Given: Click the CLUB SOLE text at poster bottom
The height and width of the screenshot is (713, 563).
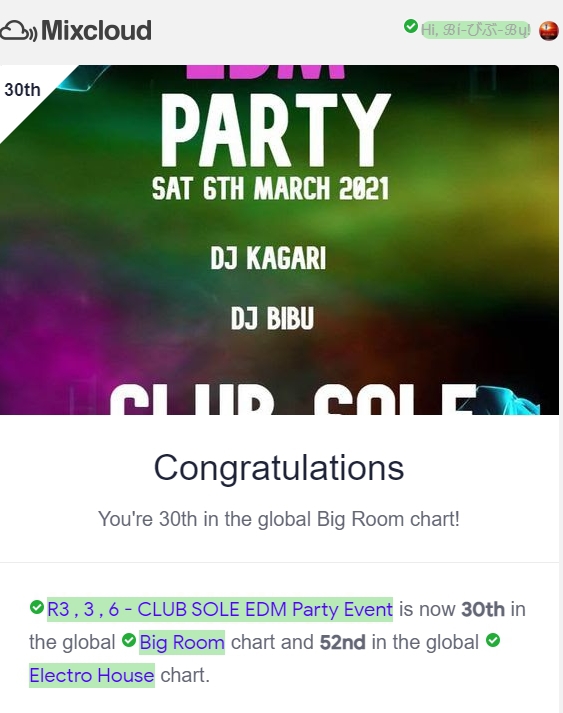Looking at the screenshot, I should coord(292,400).
